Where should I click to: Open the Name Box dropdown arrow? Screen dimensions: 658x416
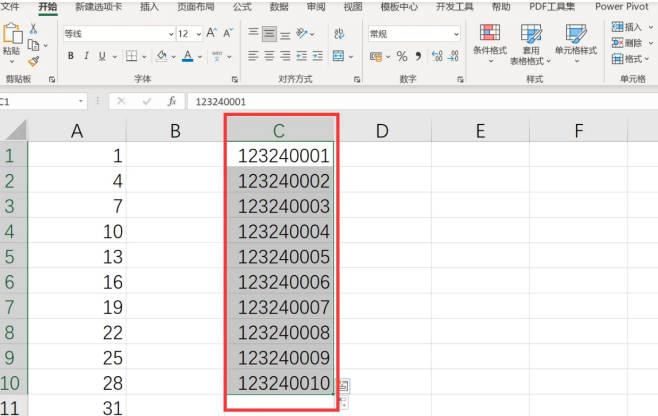click(x=81, y=101)
